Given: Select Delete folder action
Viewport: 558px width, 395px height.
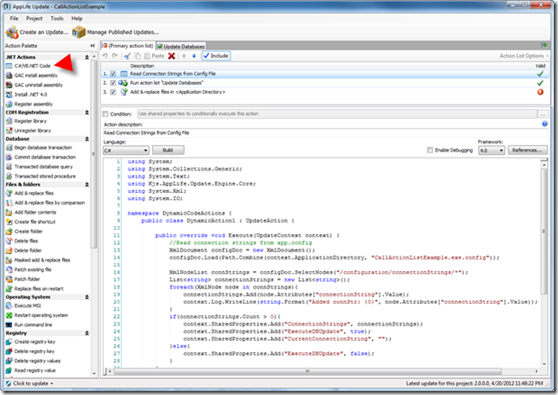Looking at the screenshot, I should point(24,251).
